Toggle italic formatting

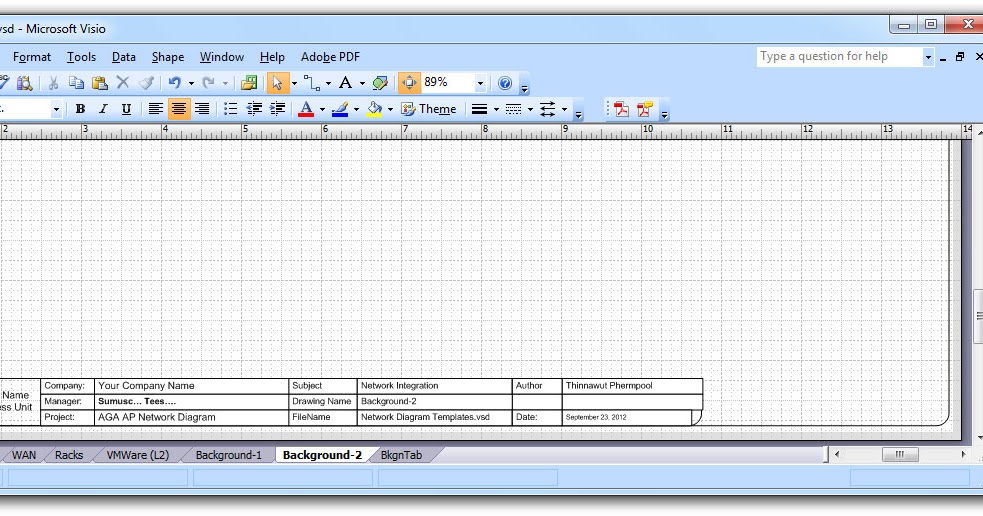tap(103, 109)
